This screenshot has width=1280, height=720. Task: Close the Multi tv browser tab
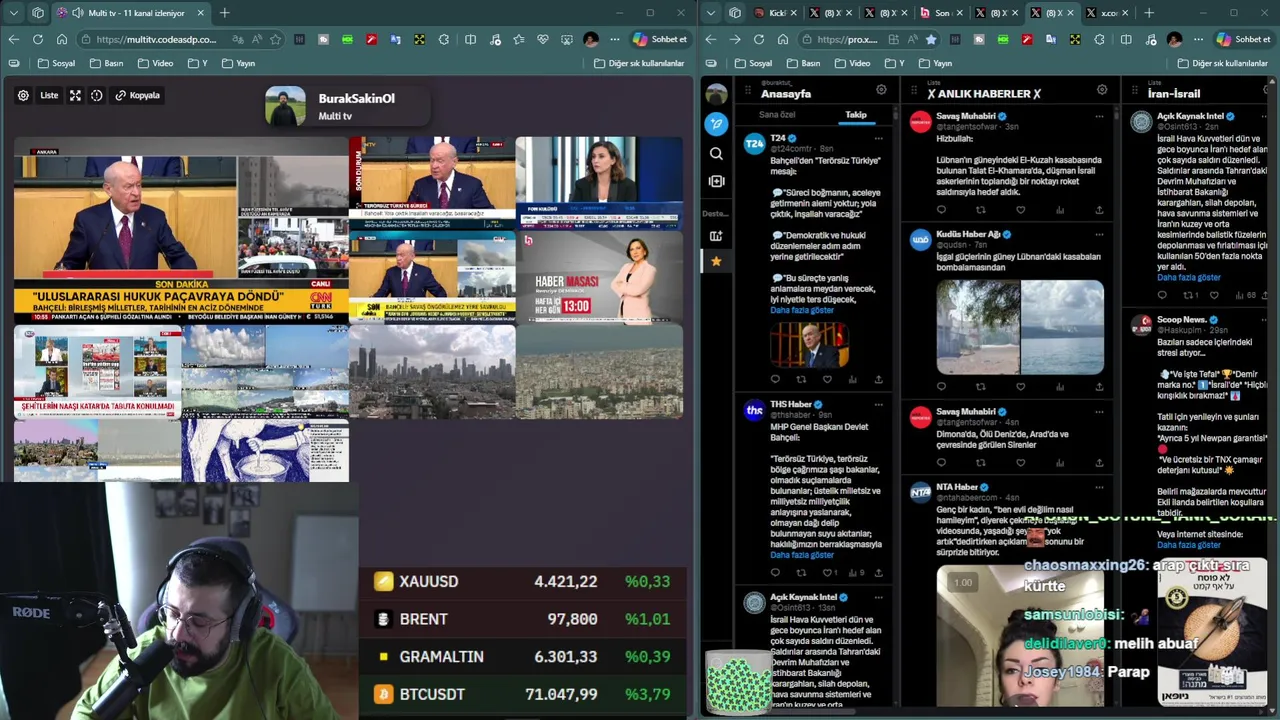pyautogui.click(x=200, y=13)
